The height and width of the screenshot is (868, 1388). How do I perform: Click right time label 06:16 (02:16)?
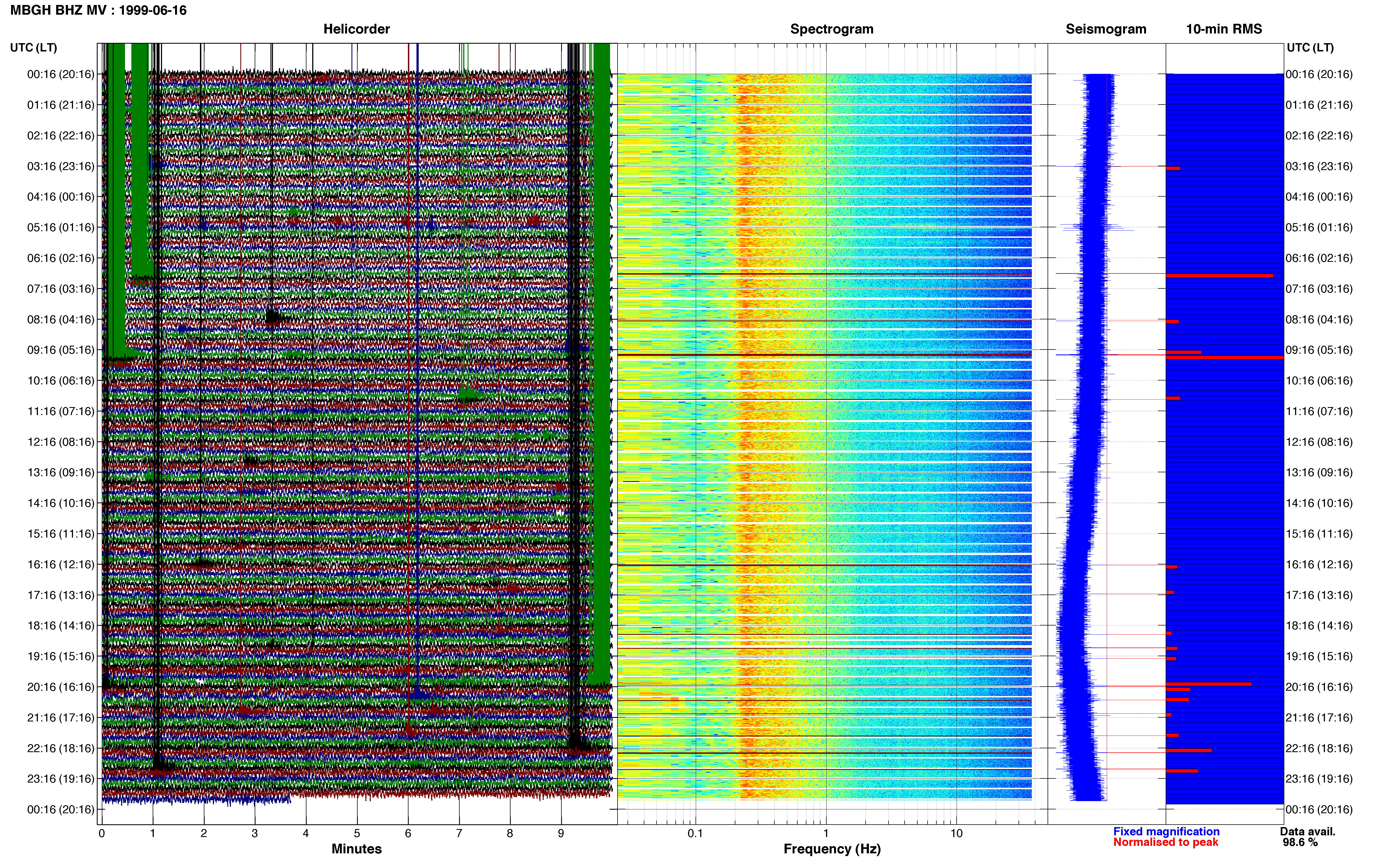(x=1319, y=258)
